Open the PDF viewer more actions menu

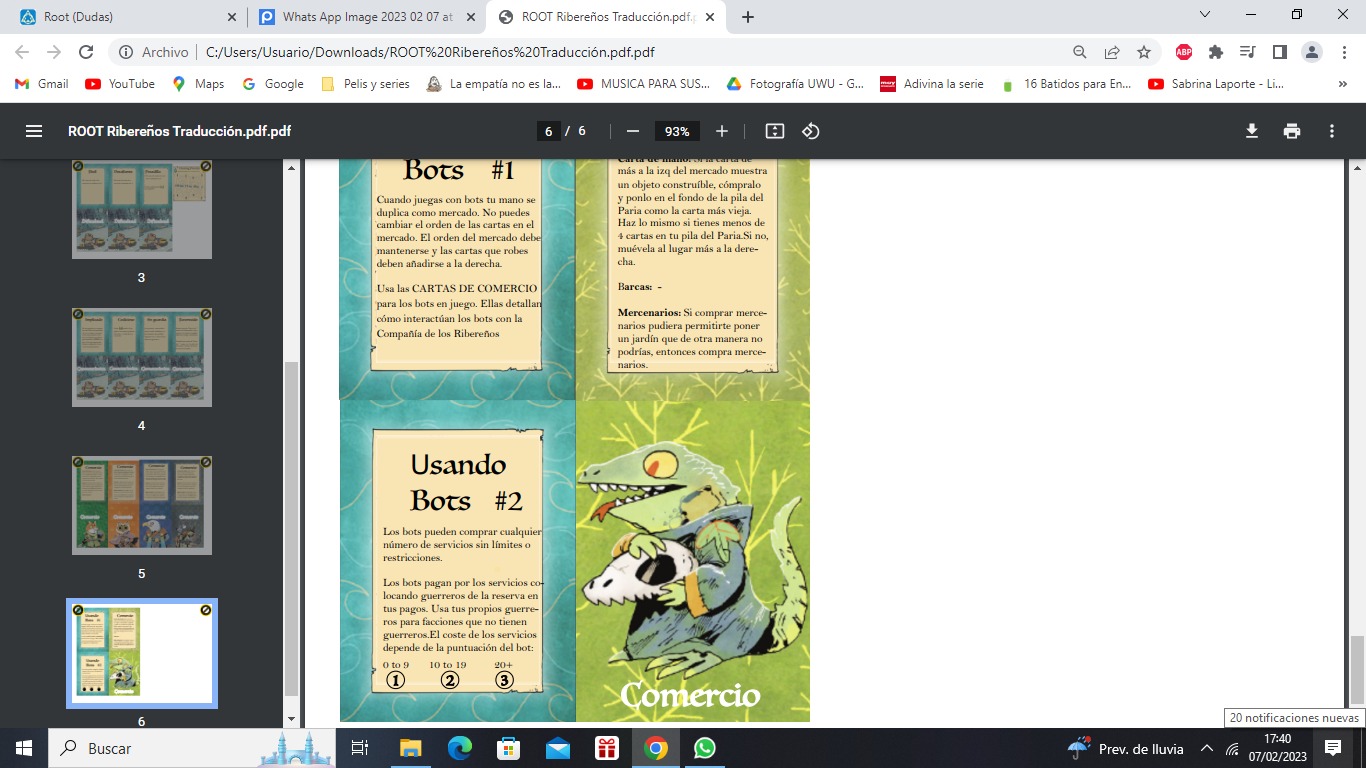1332,131
